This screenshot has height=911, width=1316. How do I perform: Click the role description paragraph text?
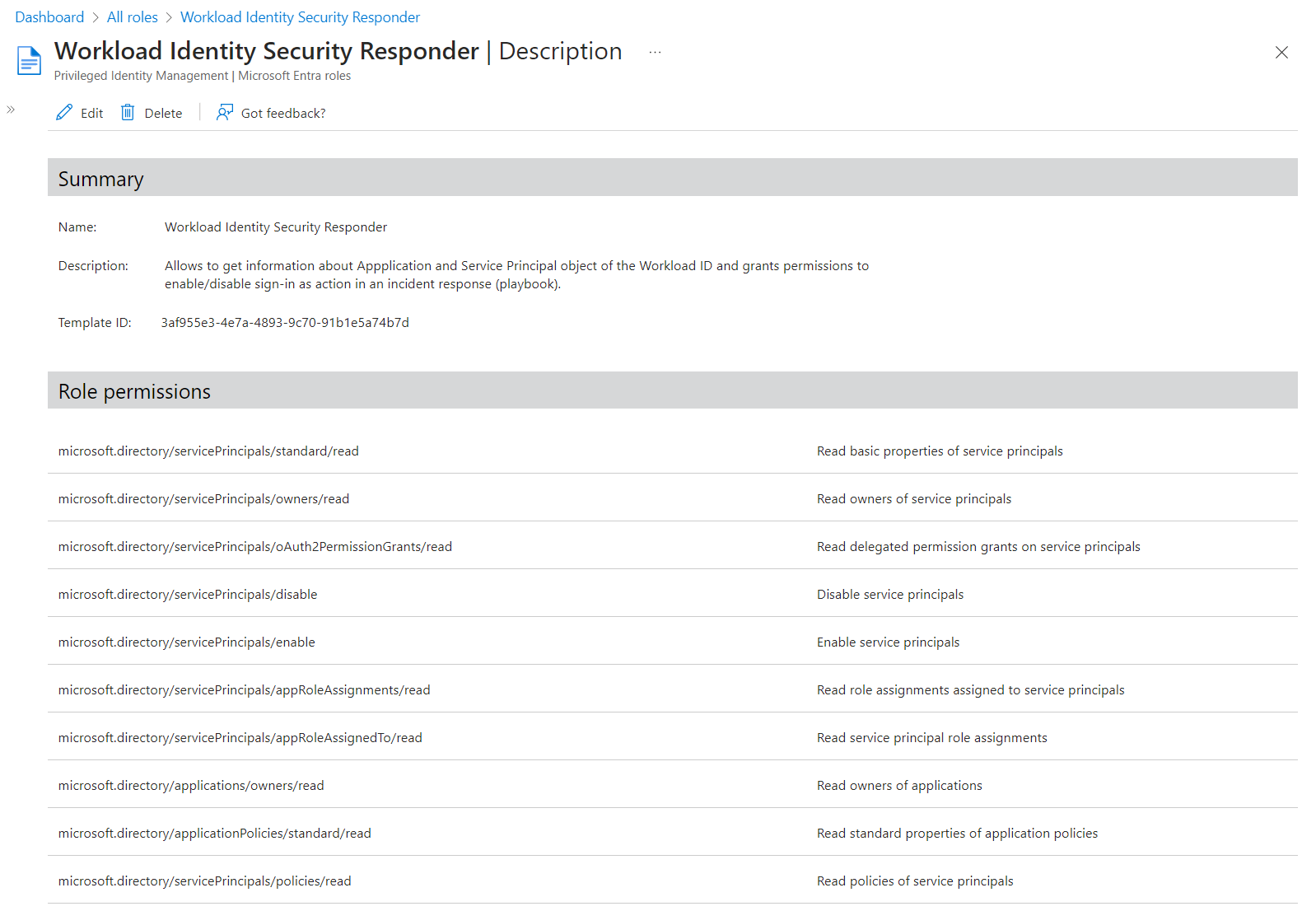pos(516,275)
